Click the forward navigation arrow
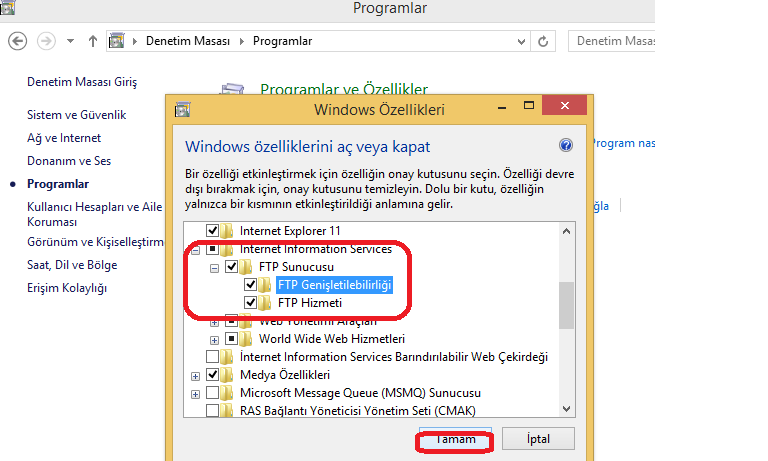 [x=47, y=41]
